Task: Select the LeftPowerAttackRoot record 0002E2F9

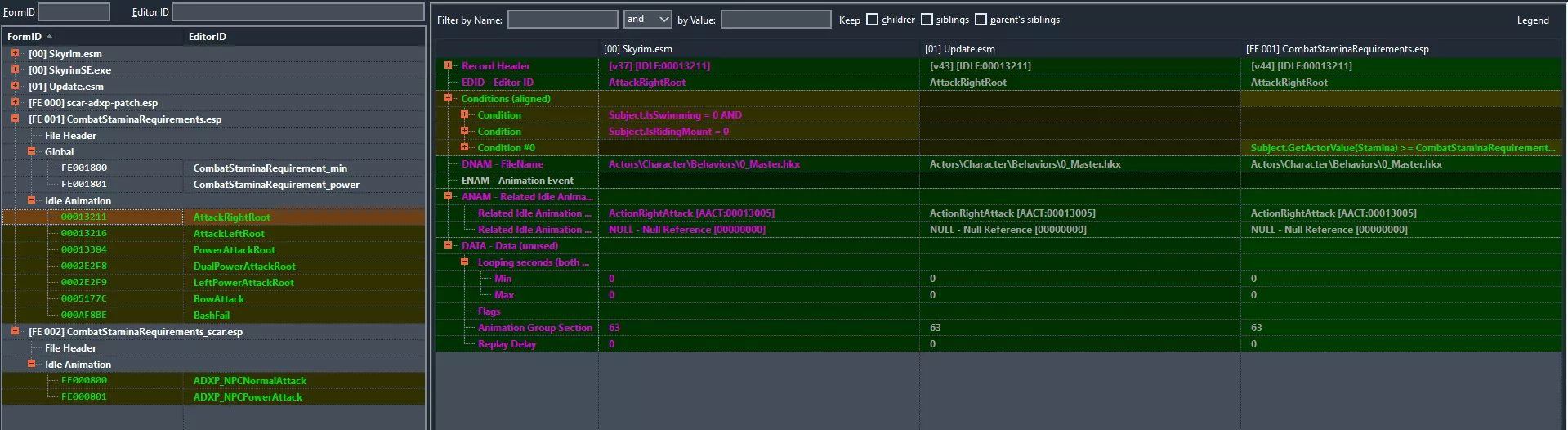Action: pos(213,282)
